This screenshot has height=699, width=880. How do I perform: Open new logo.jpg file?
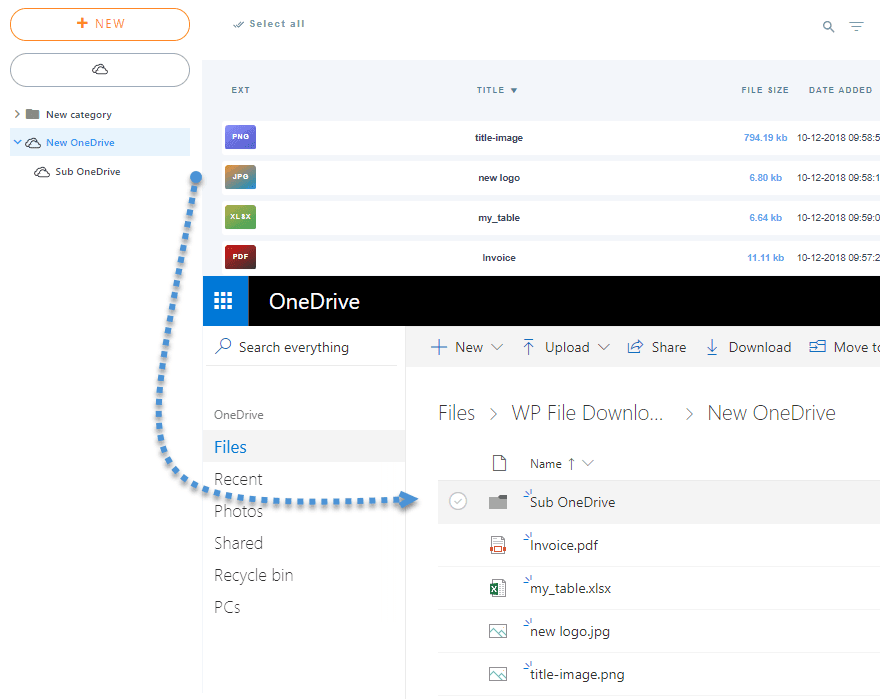570,632
